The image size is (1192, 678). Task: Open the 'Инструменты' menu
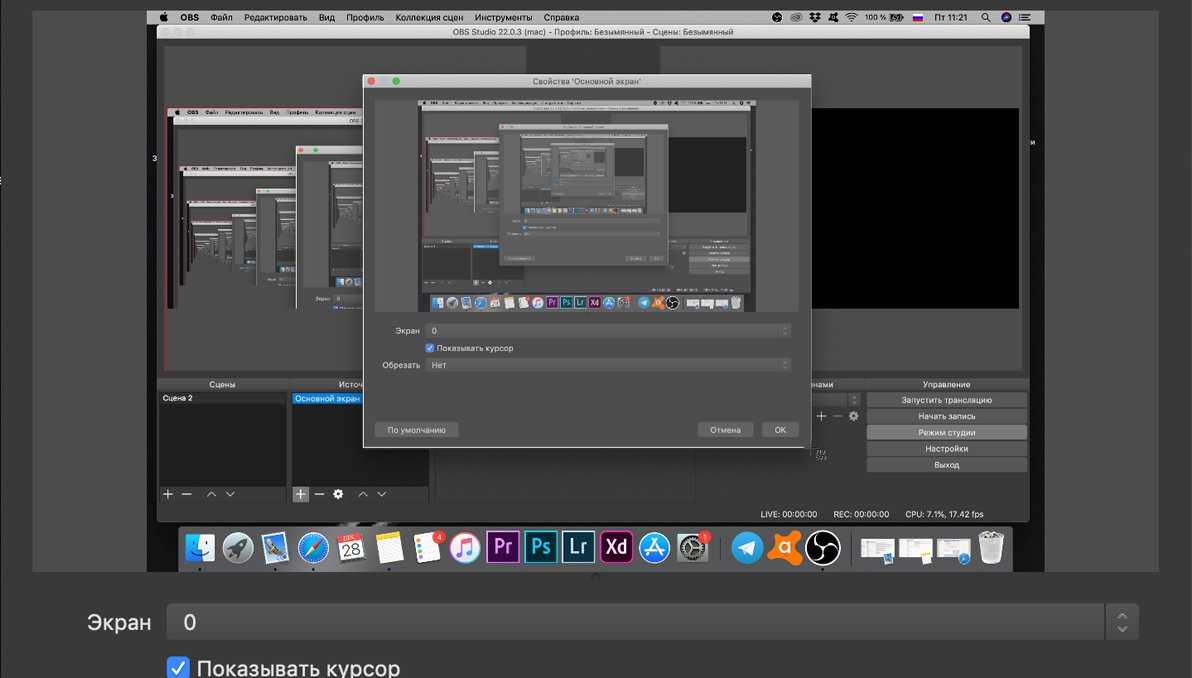click(503, 18)
